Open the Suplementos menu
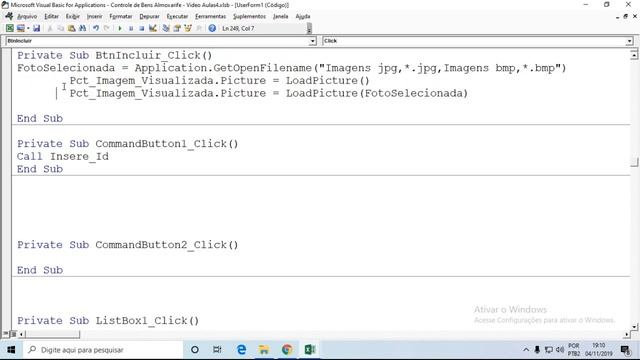The image size is (640, 360). (x=249, y=16)
